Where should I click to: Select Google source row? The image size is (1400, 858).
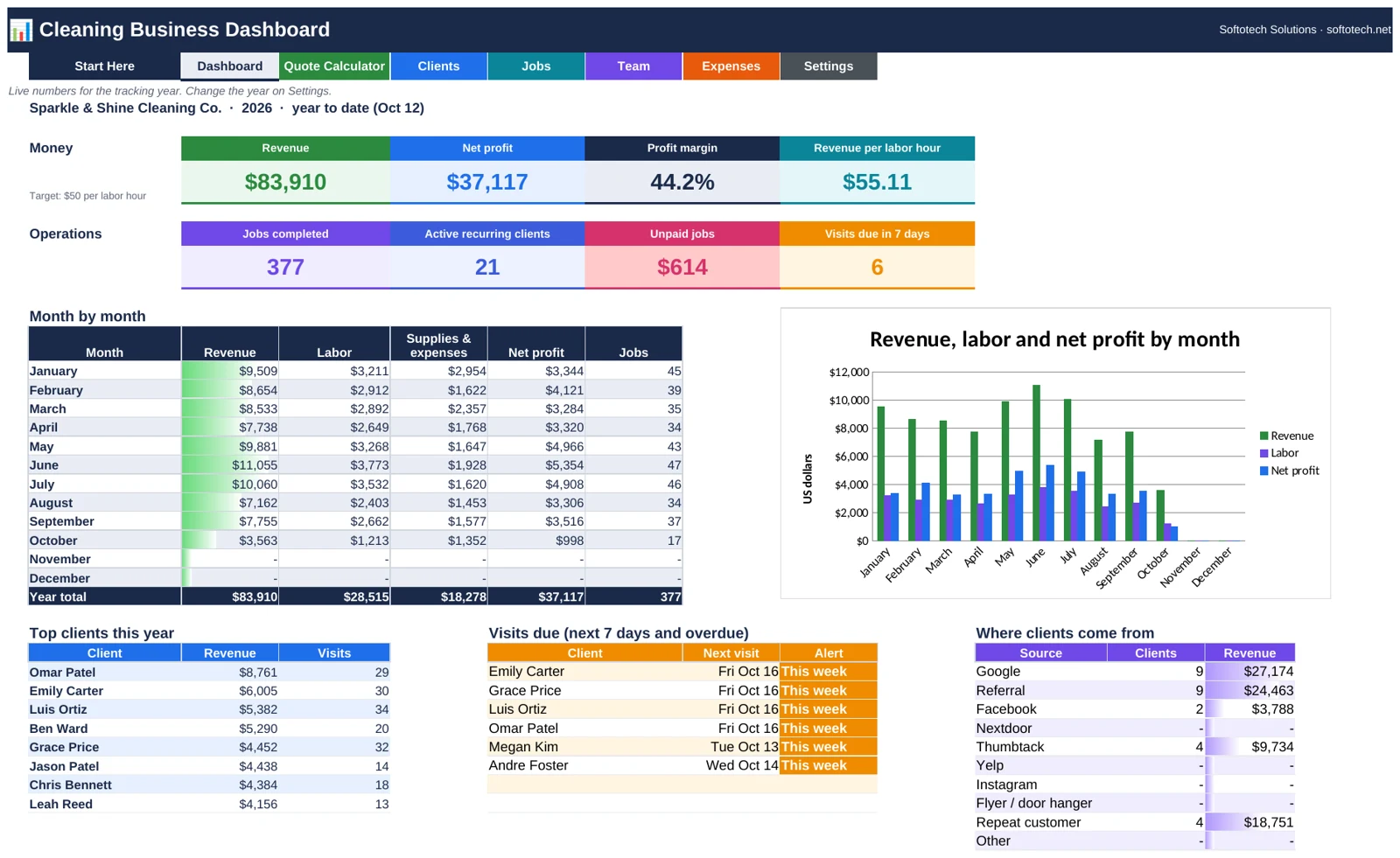coord(1135,672)
